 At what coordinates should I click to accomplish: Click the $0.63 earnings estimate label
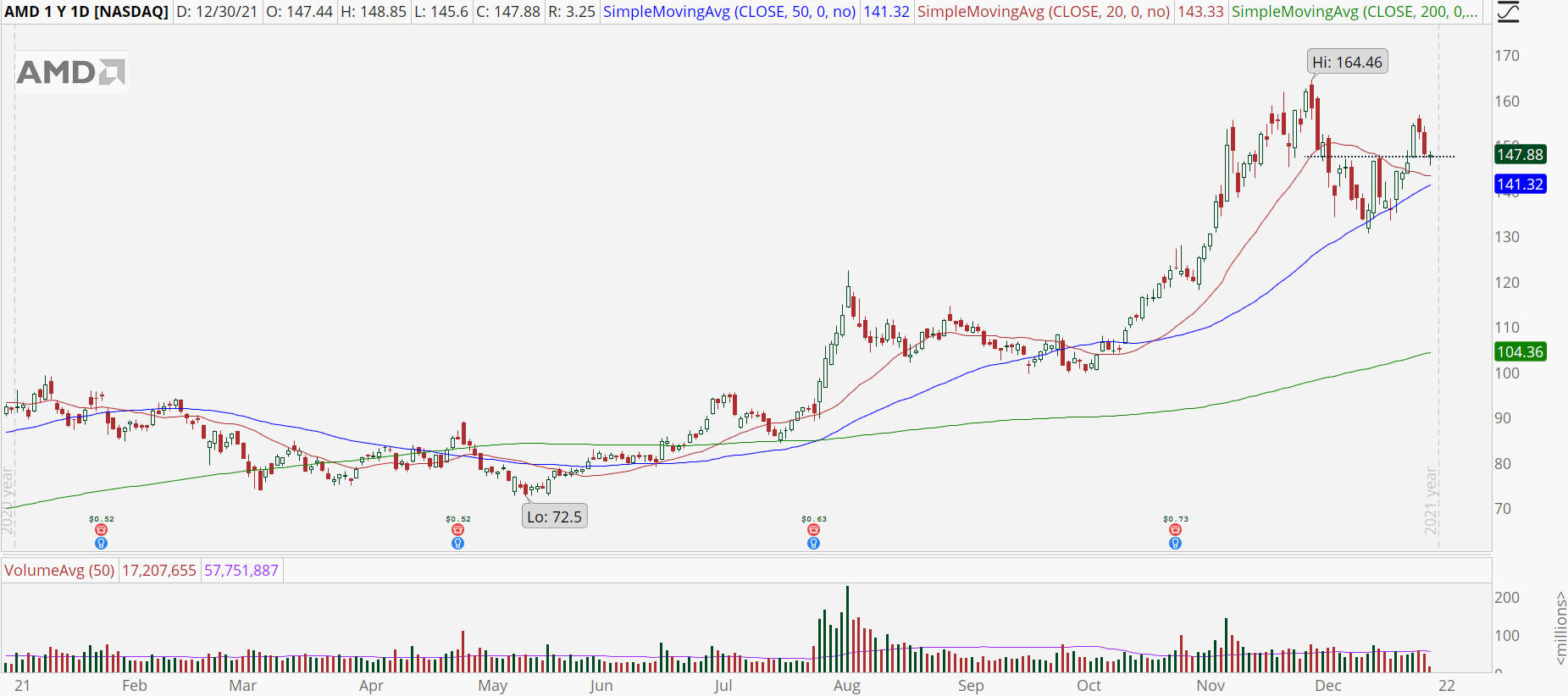point(814,519)
